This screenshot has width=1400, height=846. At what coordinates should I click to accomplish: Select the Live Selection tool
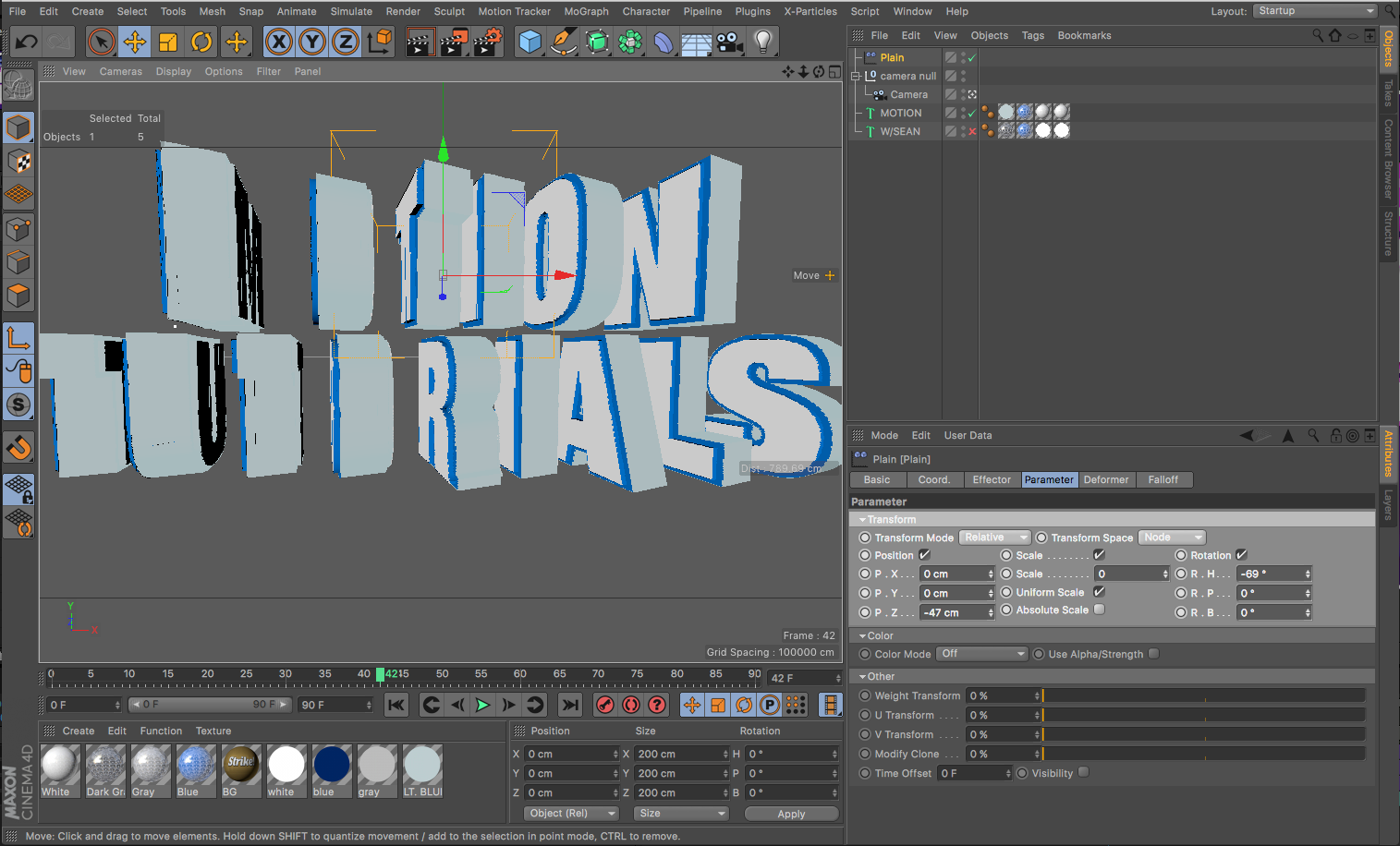[x=101, y=42]
